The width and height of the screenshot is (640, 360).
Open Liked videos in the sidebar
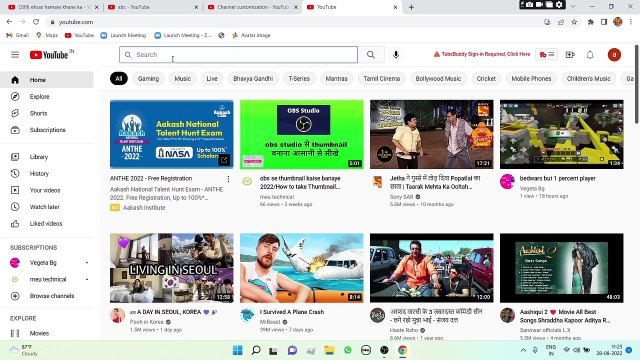[x=47, y=224]
